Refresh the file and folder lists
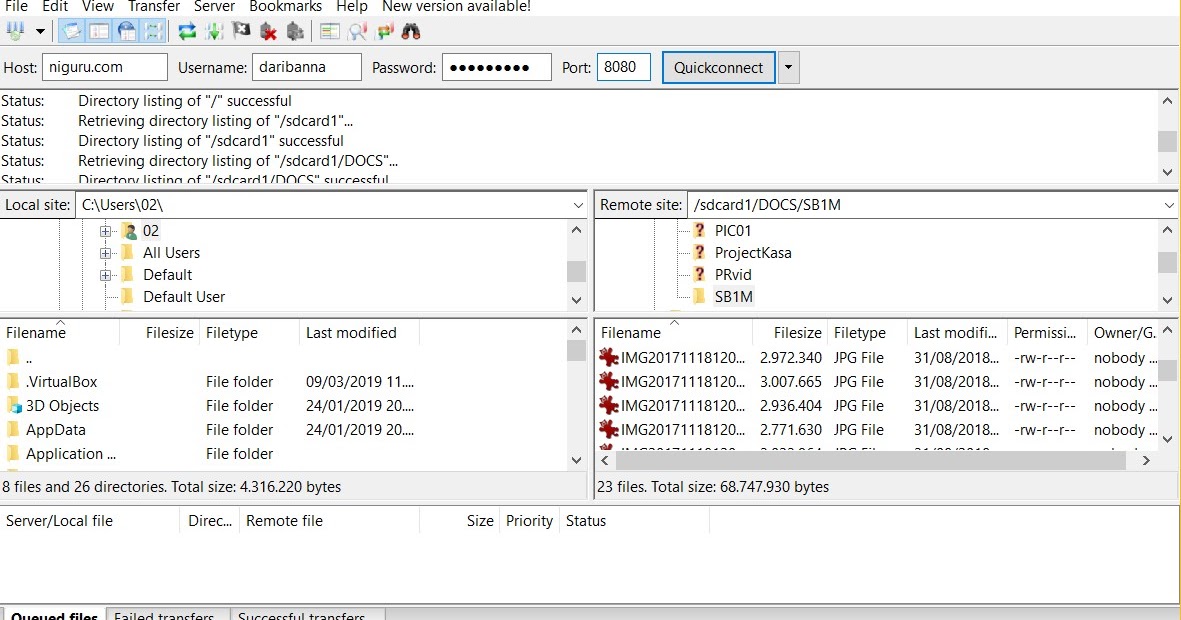 (187, 30)
